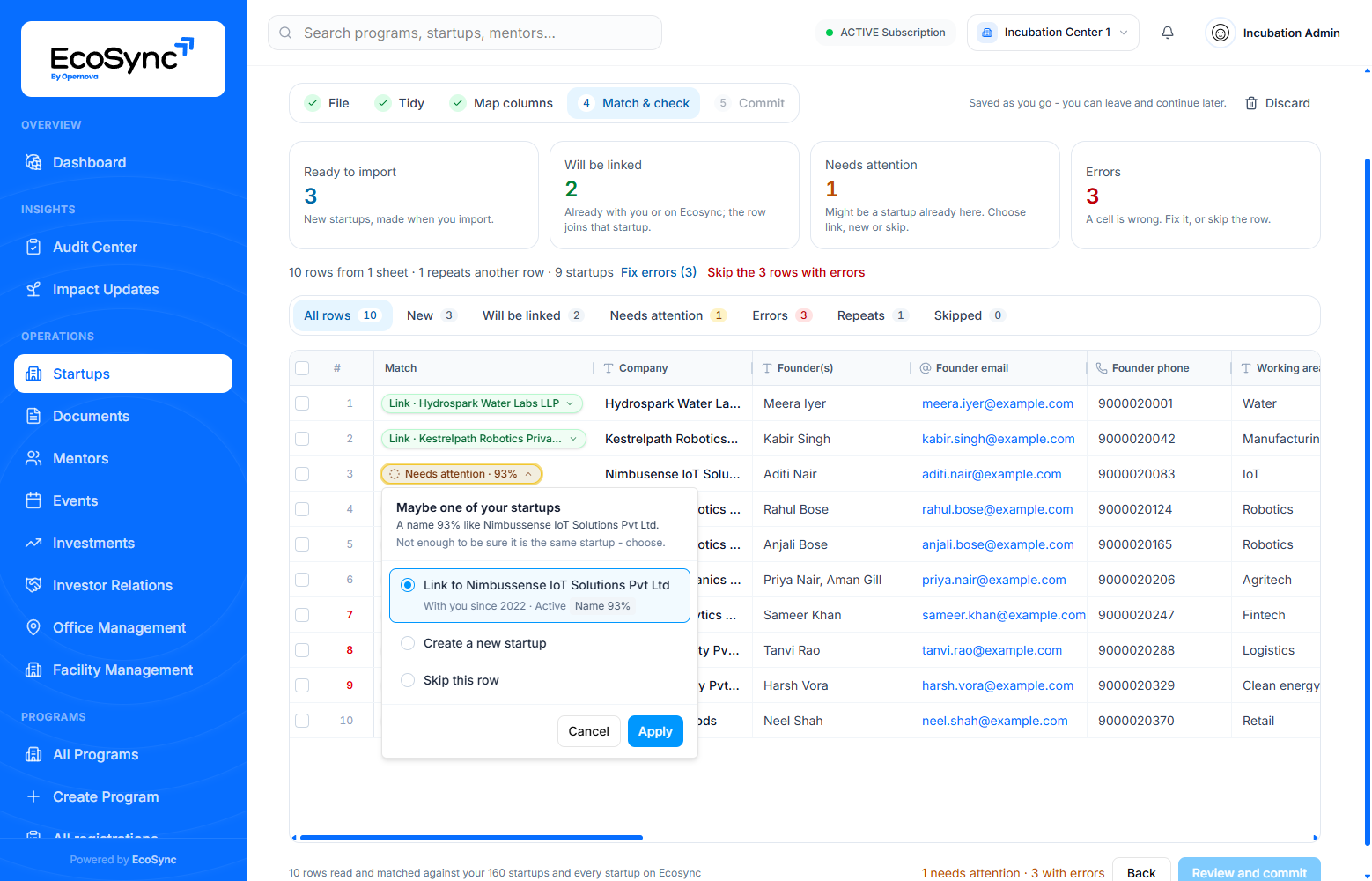Open notifications bell icon
This screenshot has height=881, width=1372.
point(1168,33)
